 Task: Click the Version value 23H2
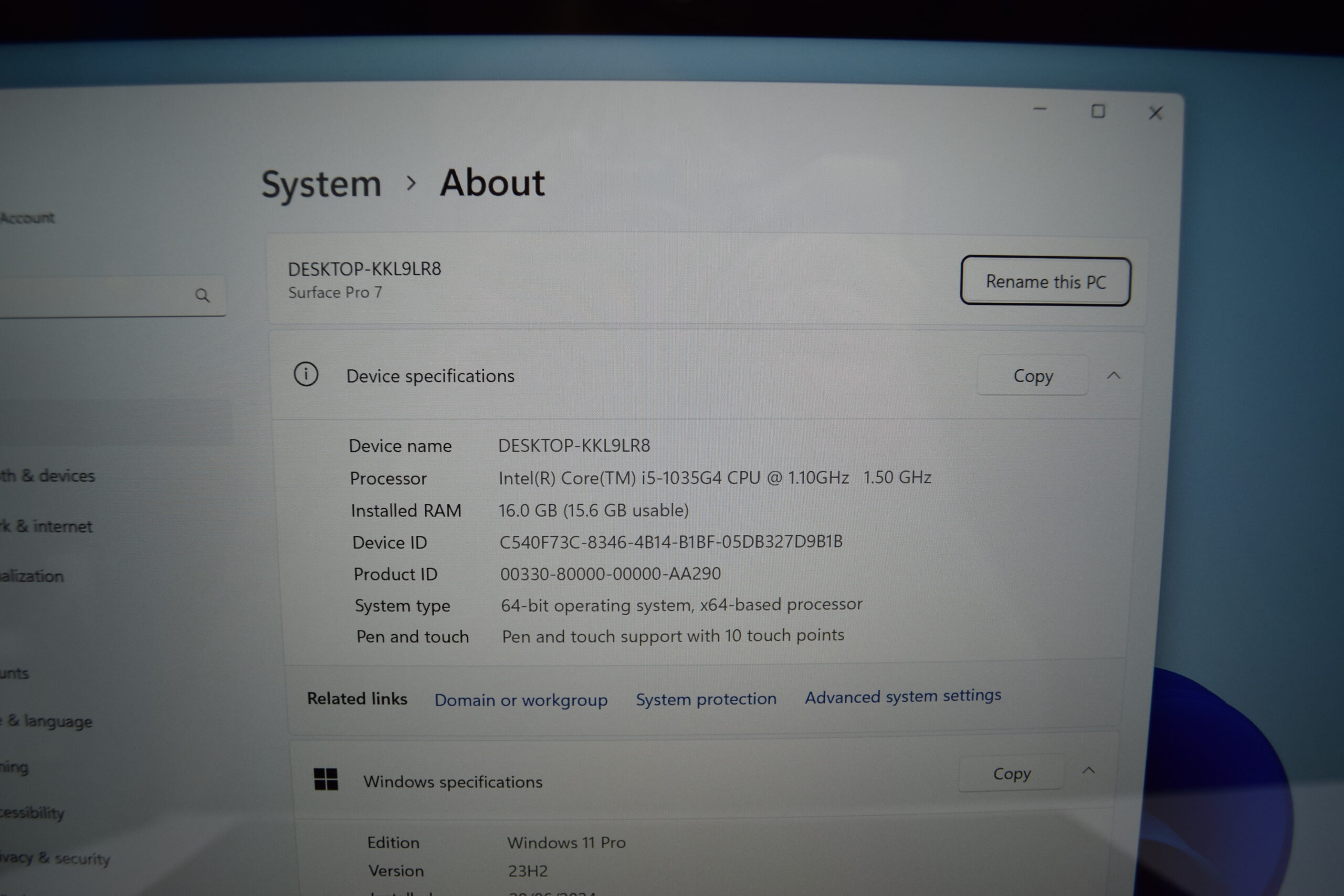click(x=528, y=871)
